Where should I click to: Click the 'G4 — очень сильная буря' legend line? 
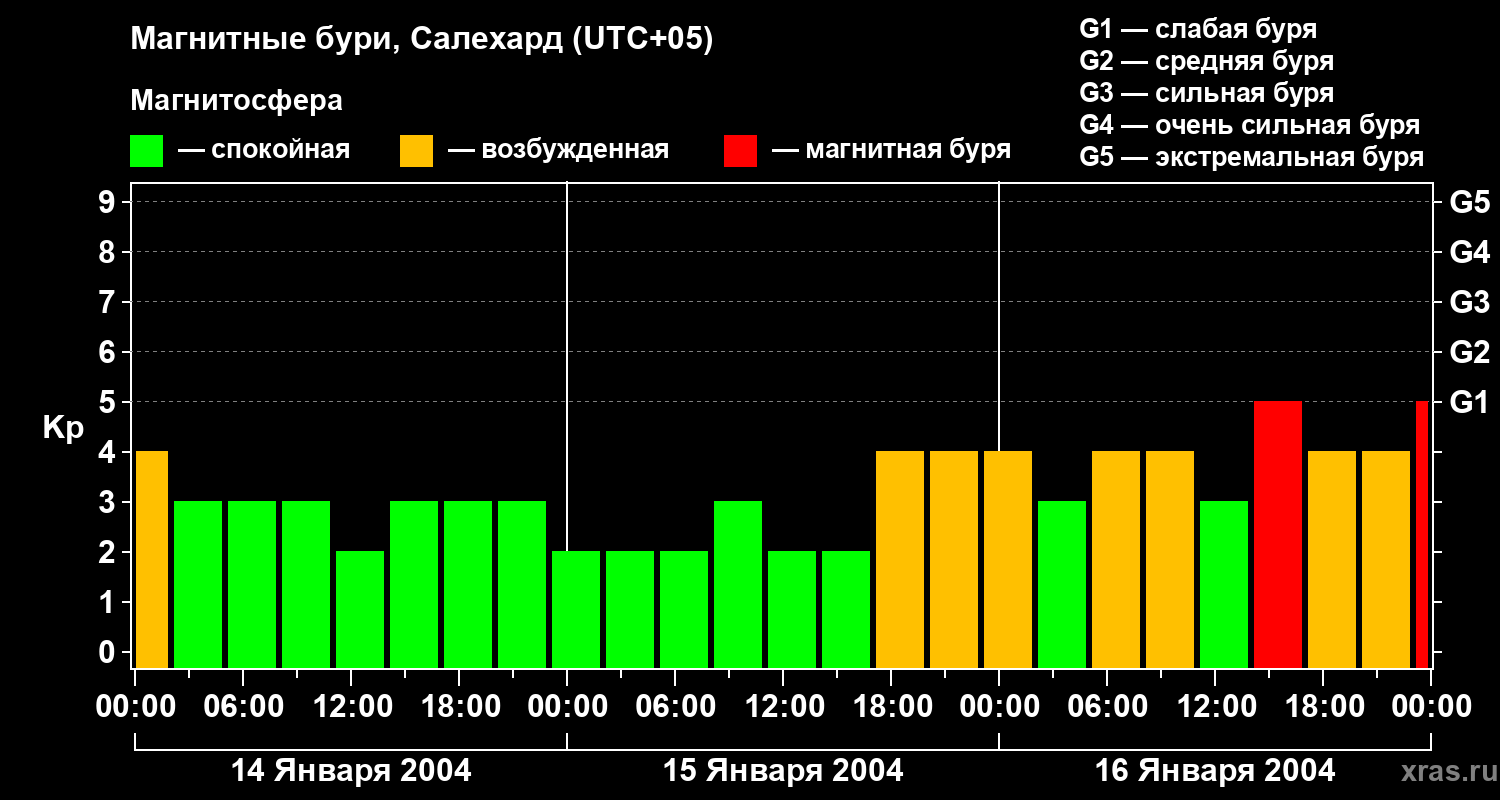1250,125
